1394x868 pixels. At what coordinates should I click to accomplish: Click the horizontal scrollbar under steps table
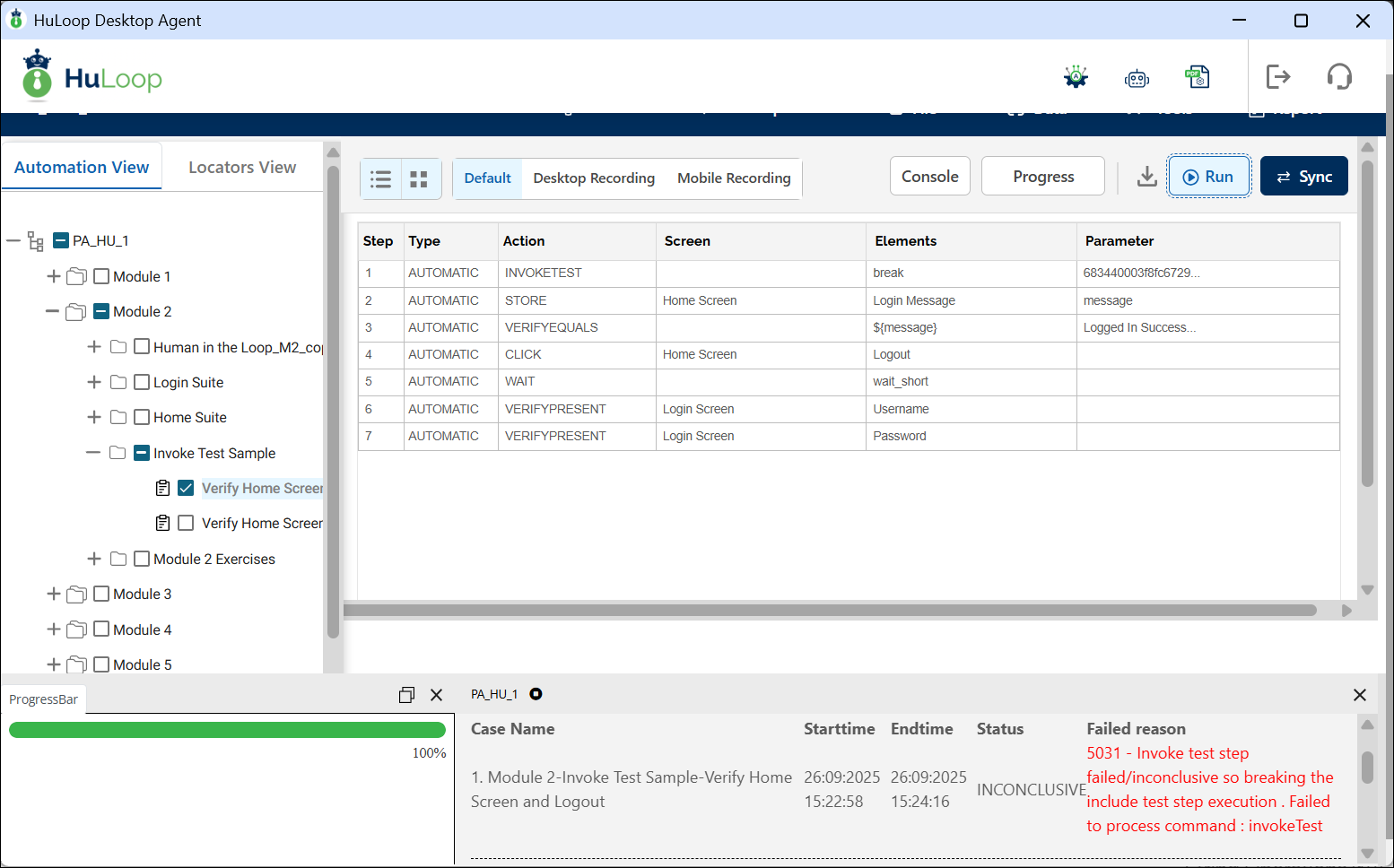coord(830,611)
